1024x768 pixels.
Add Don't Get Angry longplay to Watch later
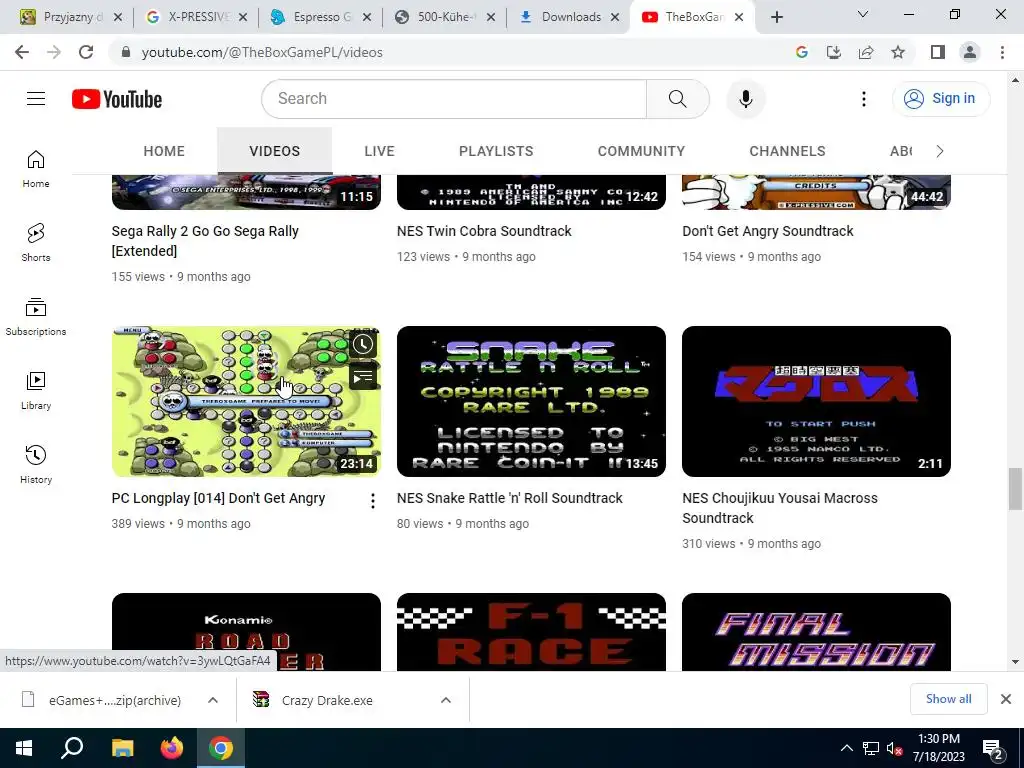click(x=362, y=344)
